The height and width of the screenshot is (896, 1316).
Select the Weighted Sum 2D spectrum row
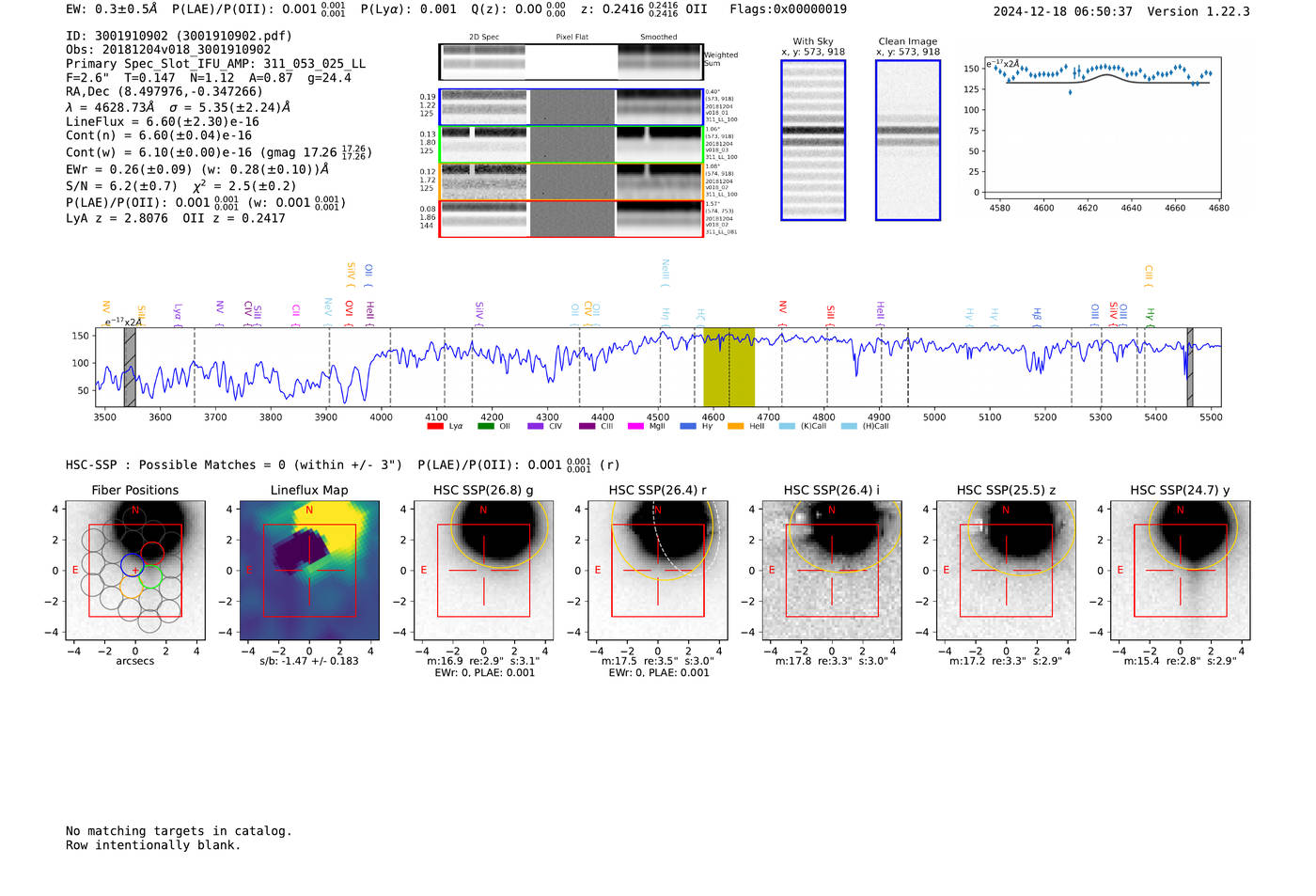[571, 62]
